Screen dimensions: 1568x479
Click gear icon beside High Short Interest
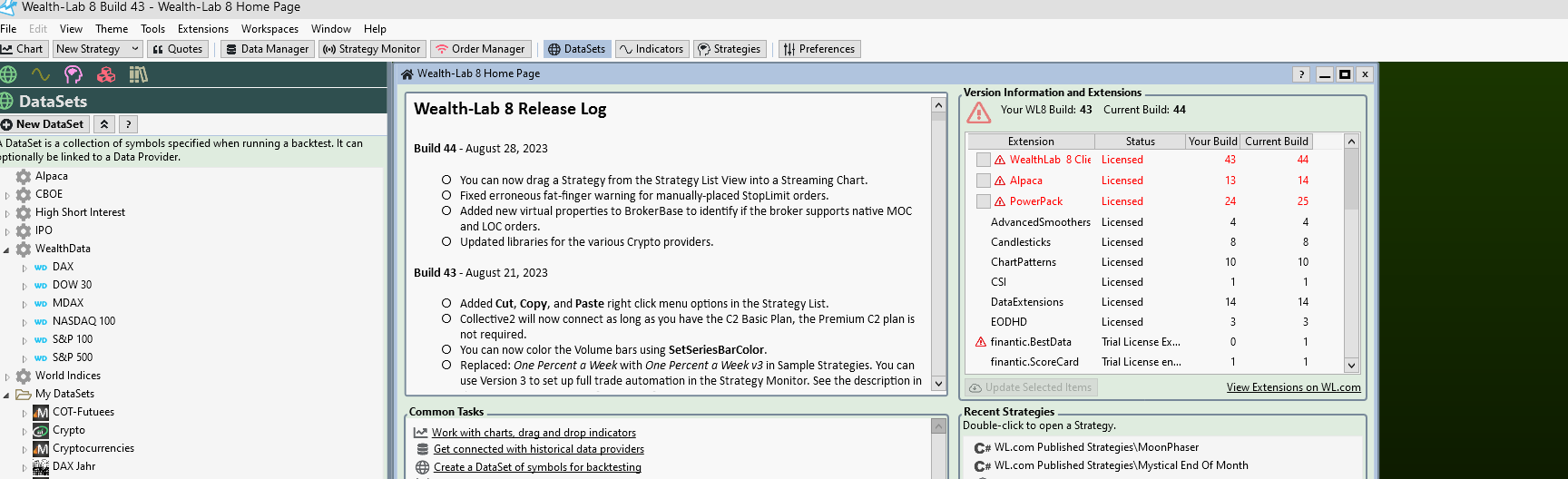[x=24, y=212]
